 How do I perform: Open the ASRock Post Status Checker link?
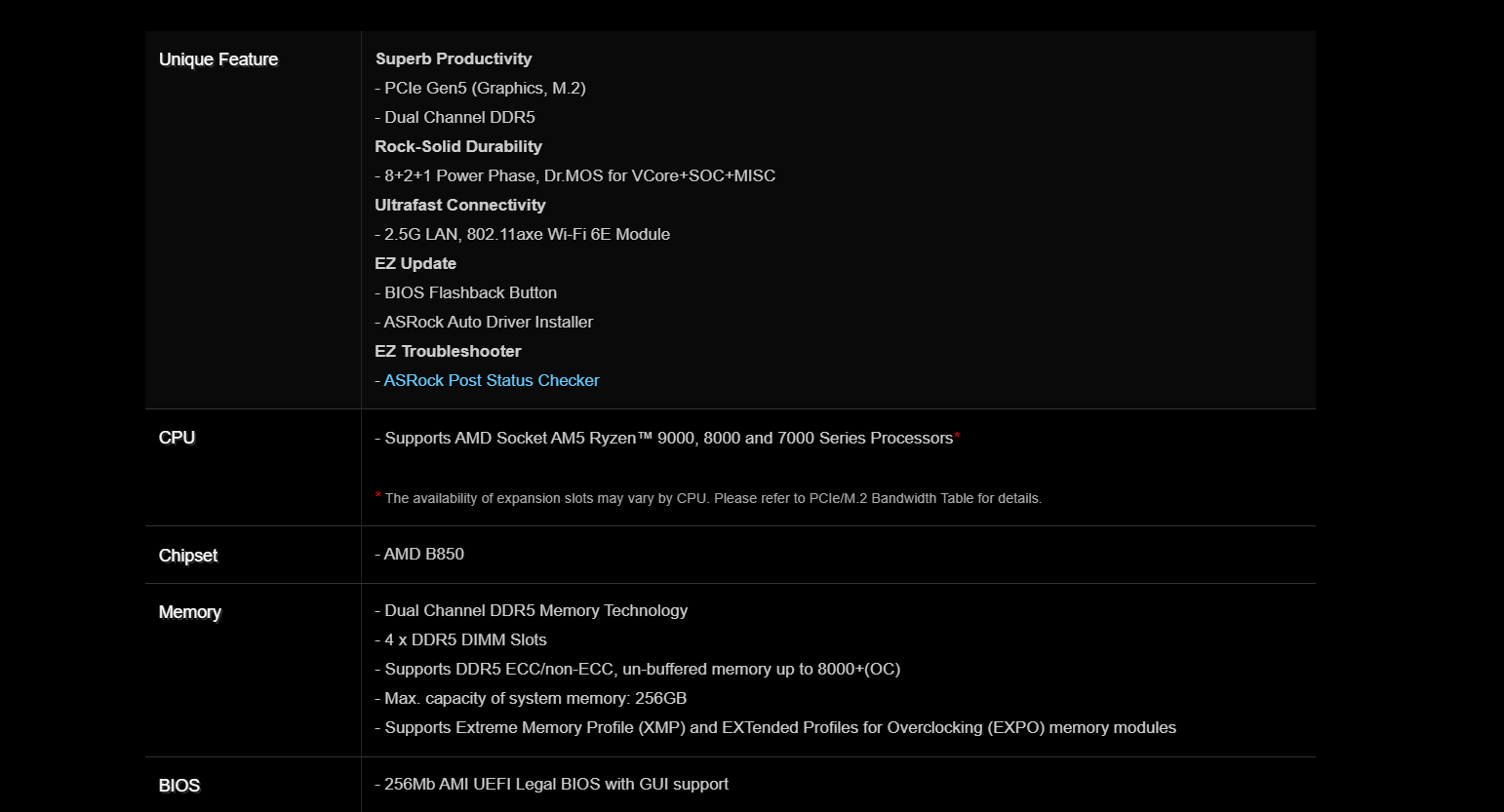pyautogui.click(x=491, y=380)
